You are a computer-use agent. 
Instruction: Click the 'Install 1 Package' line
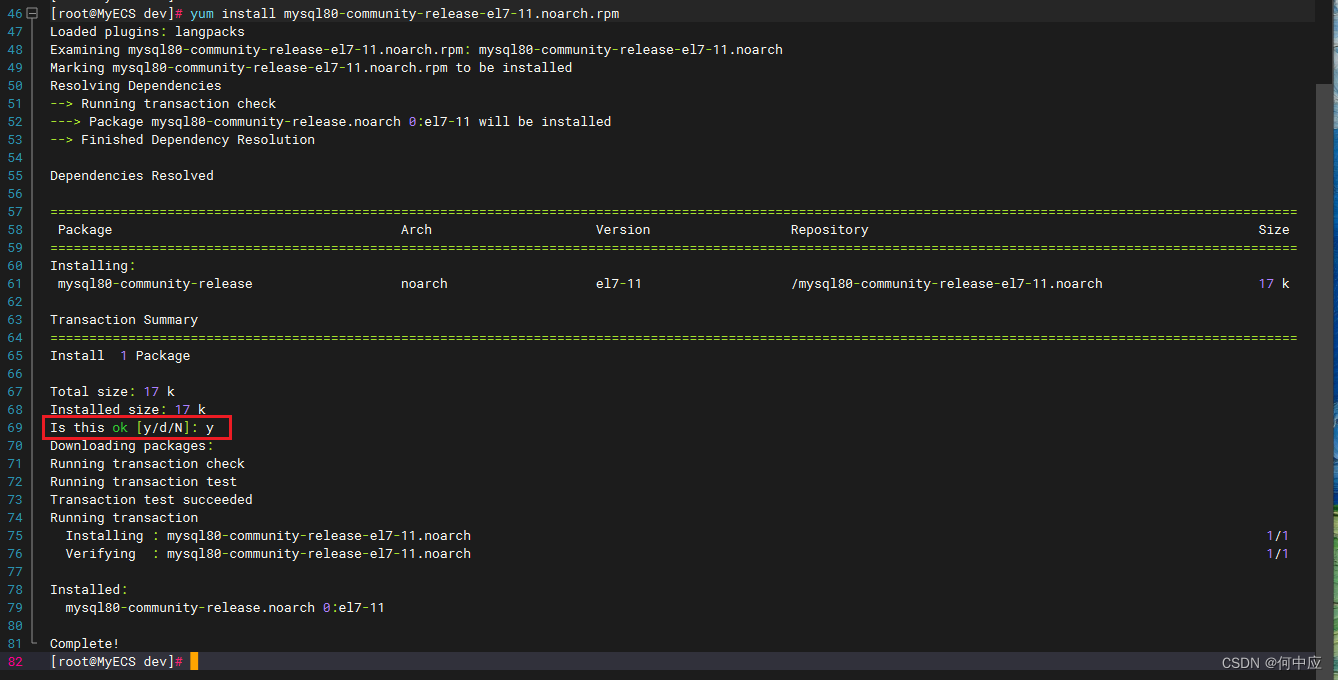click(x=120, y=356)
